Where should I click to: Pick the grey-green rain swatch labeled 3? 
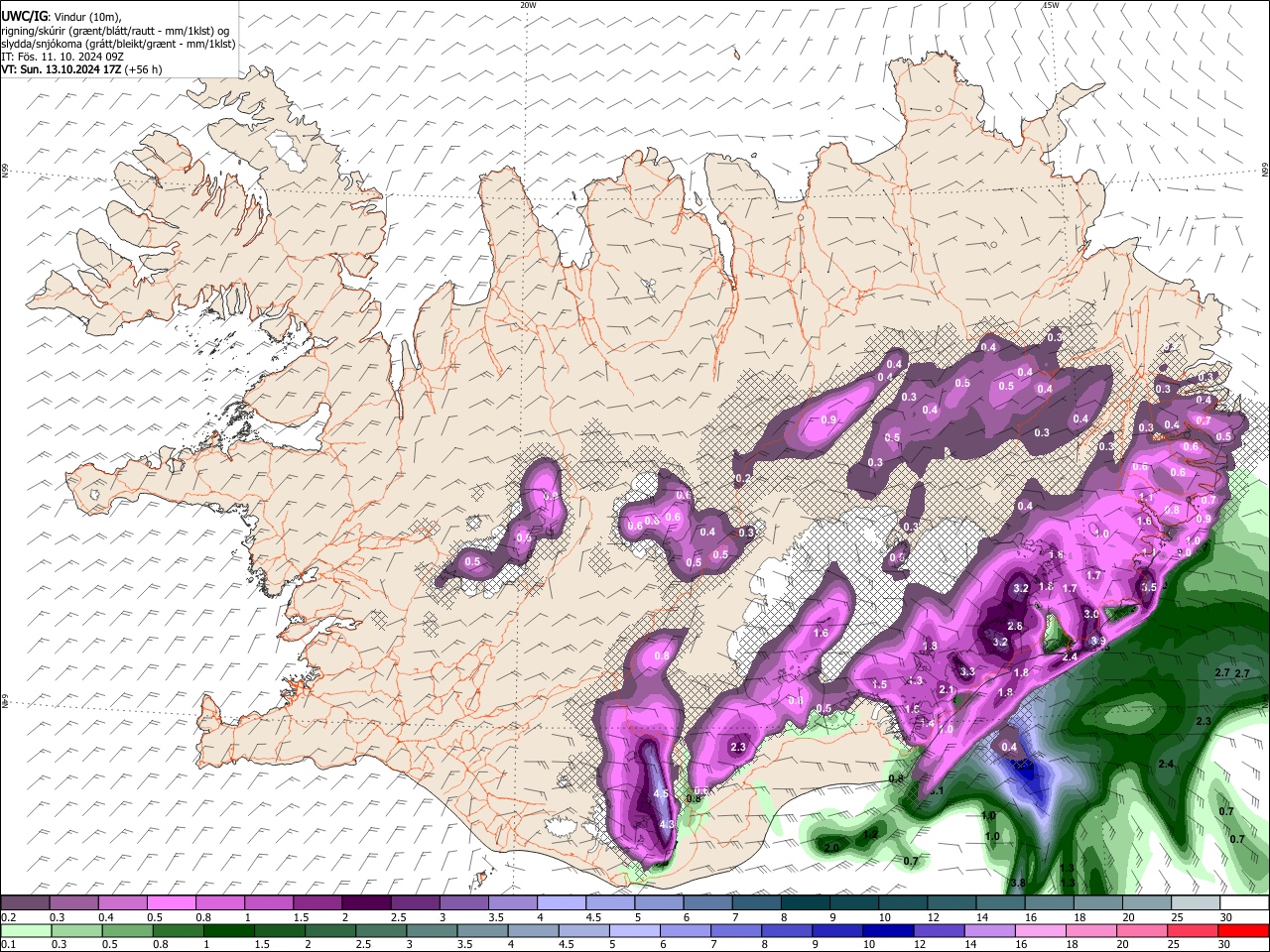tap(432, 930)
